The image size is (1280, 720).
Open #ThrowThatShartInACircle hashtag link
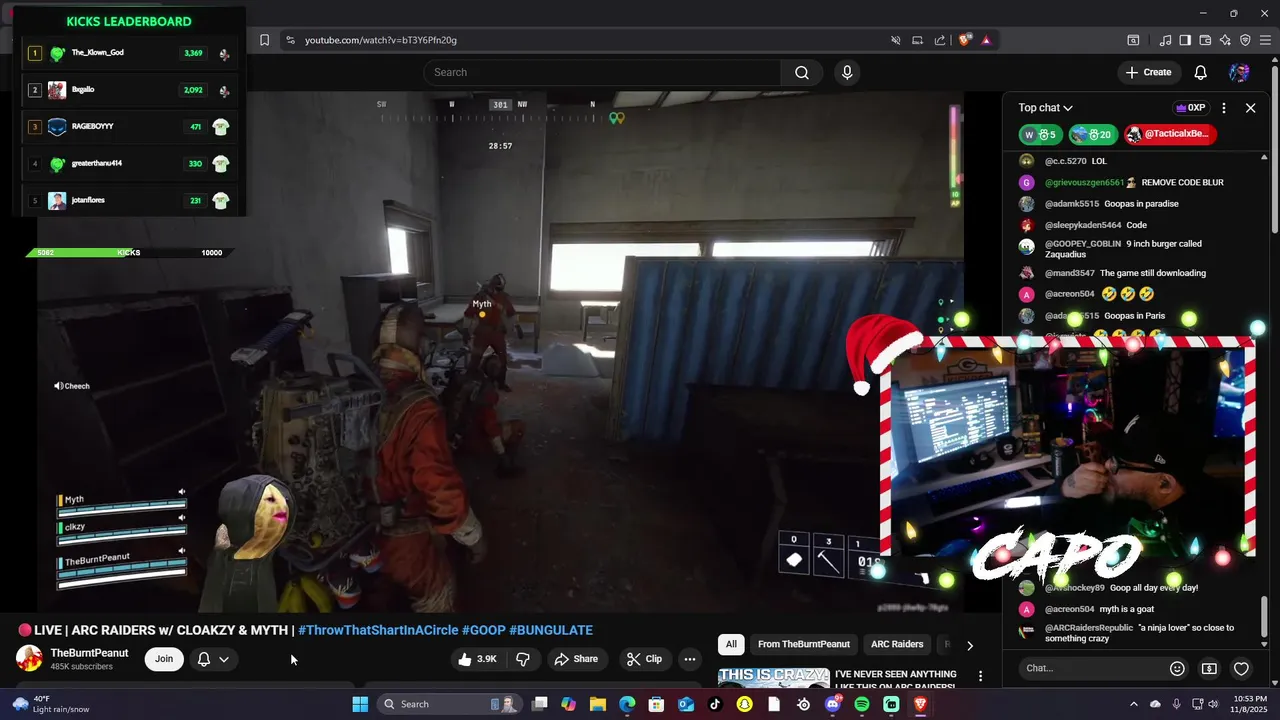pyautogui.click(x=378, y=630)
